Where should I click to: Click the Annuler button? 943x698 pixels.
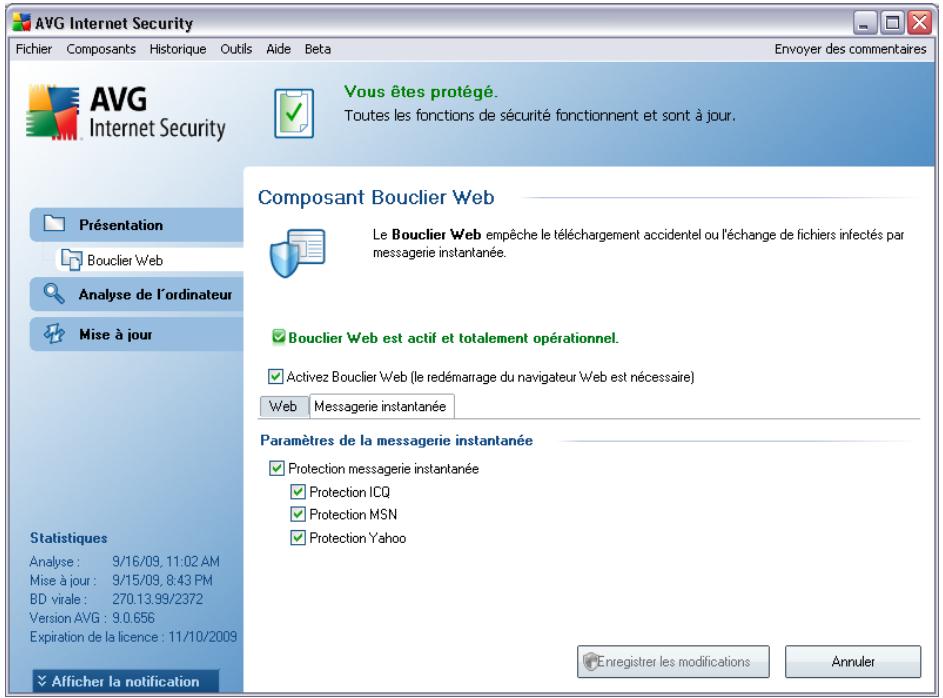[853, 661]
